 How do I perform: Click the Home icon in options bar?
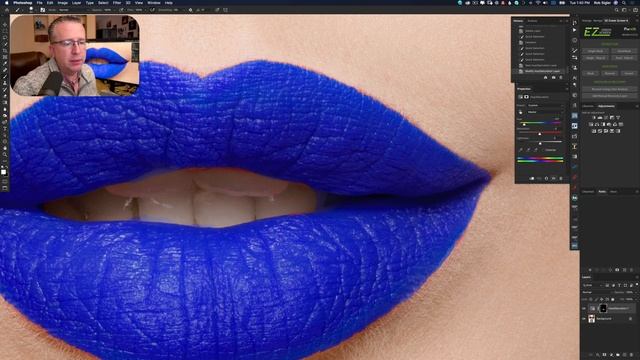(7, 10)
